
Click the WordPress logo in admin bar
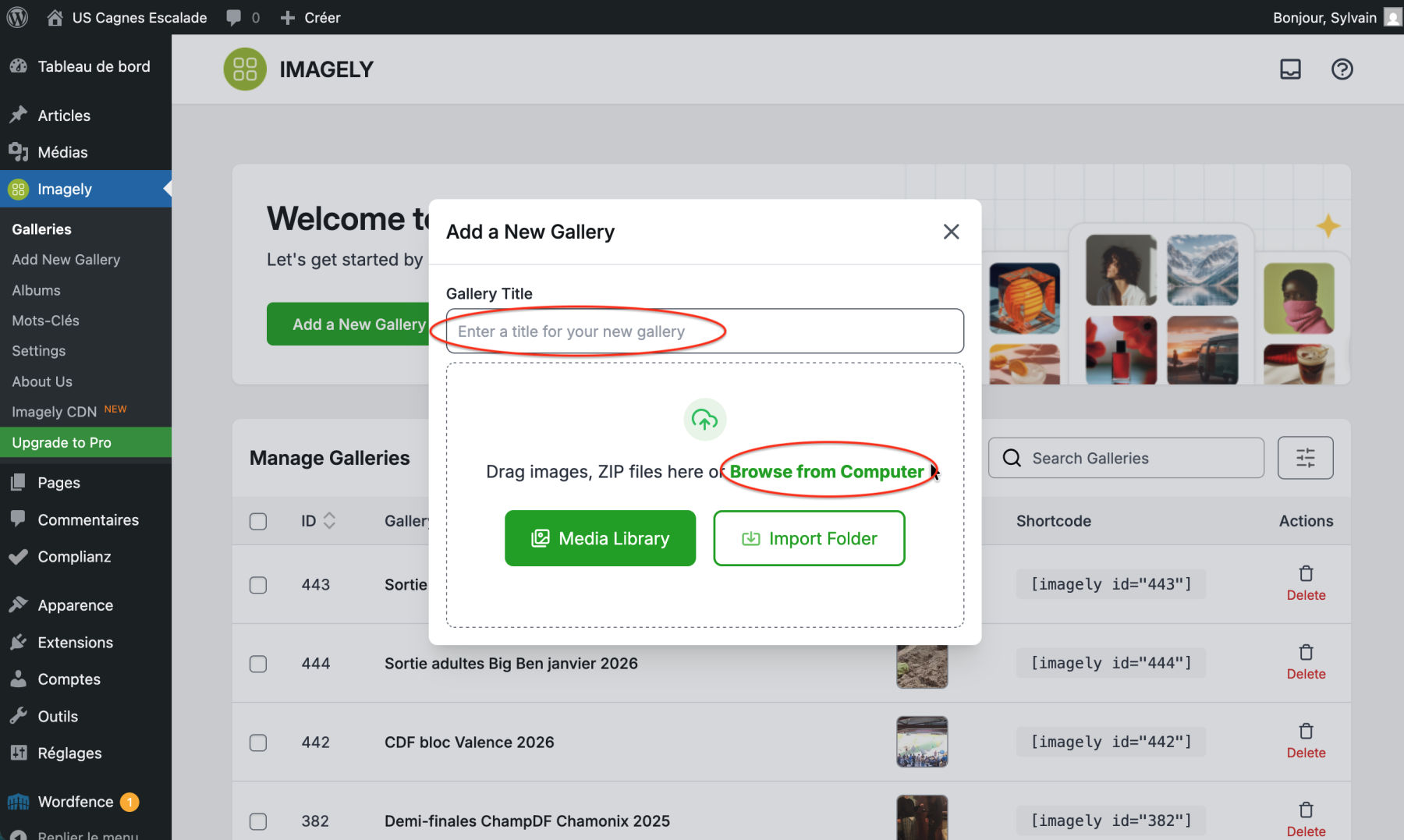pyautogui.click(x=17, y=17)
